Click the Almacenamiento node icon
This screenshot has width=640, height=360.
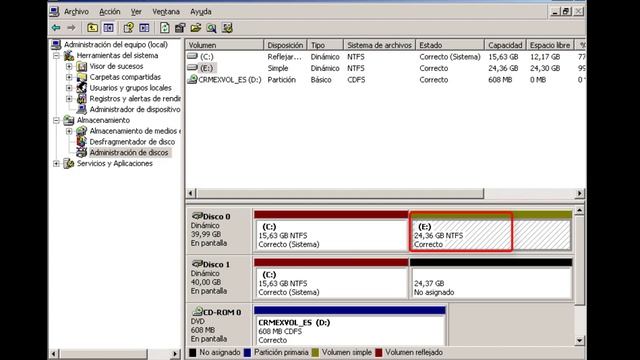69,120
